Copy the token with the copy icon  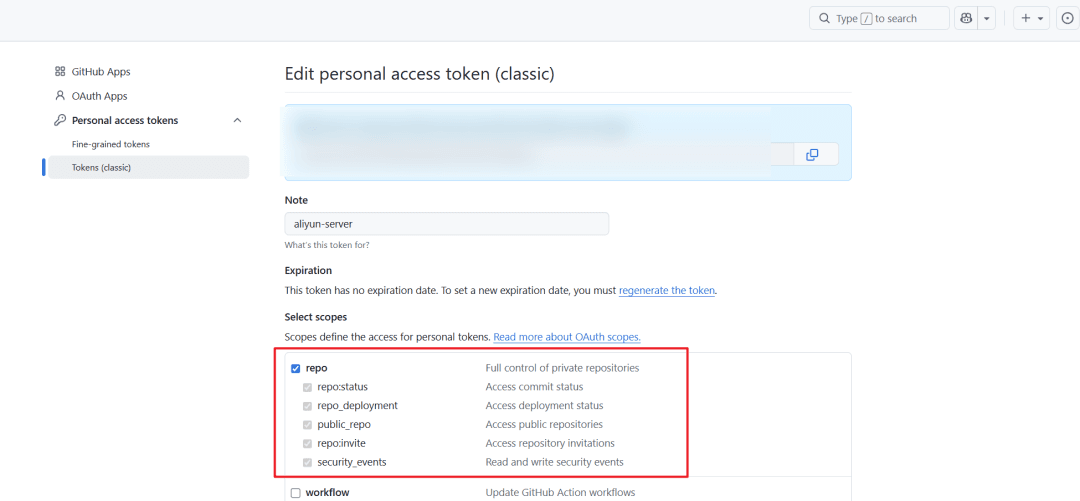(812, 154)
